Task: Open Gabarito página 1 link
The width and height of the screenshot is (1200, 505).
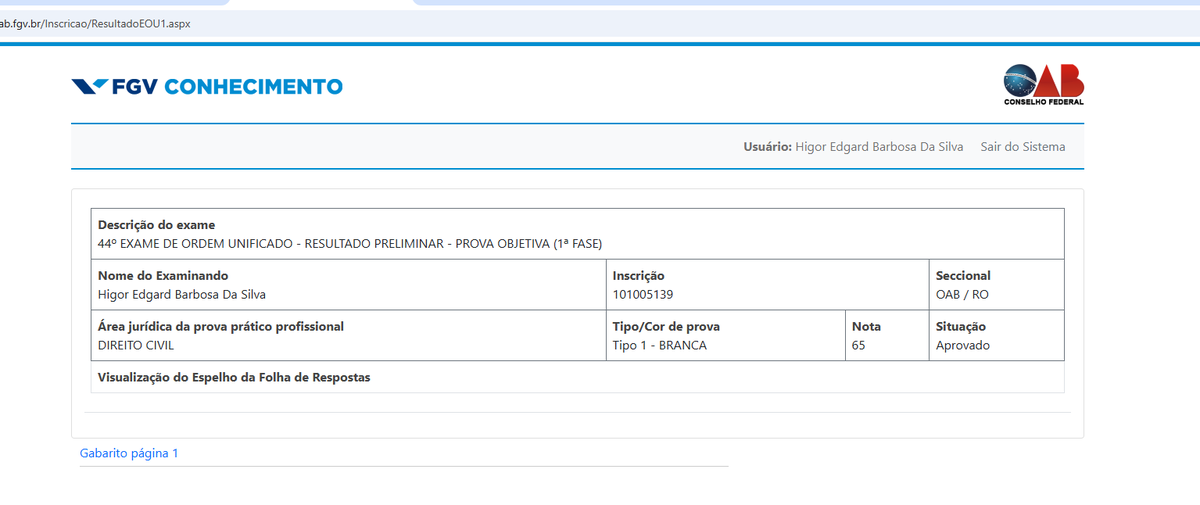Action: coord(129,453)
